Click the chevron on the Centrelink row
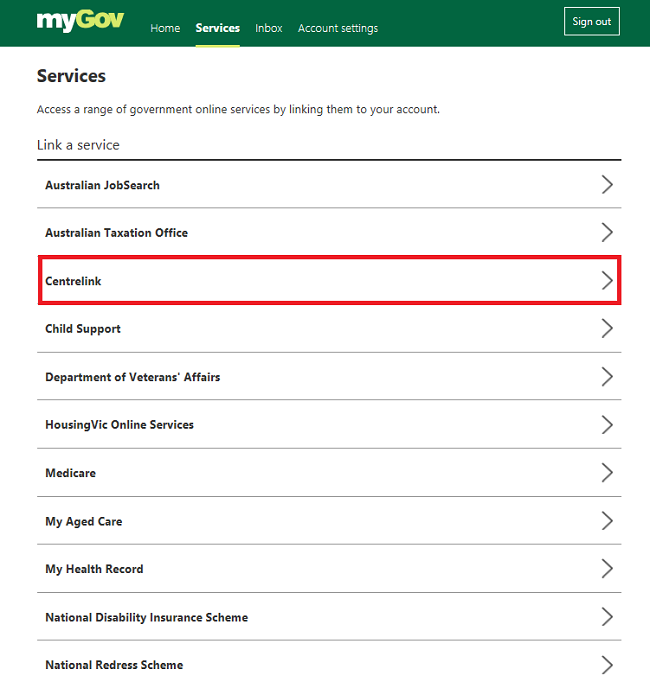 click(x=607, y=281)
